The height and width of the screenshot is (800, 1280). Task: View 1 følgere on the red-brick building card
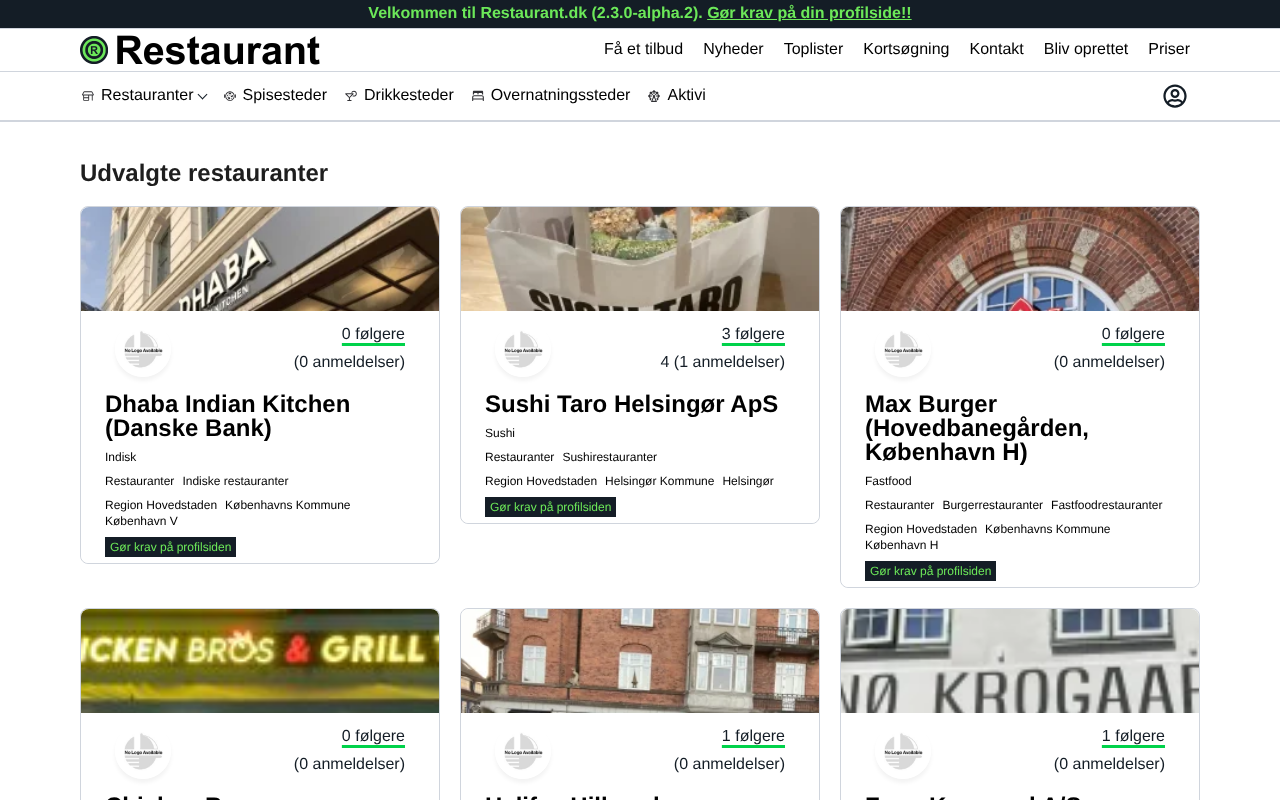click(x=753, y=737)
